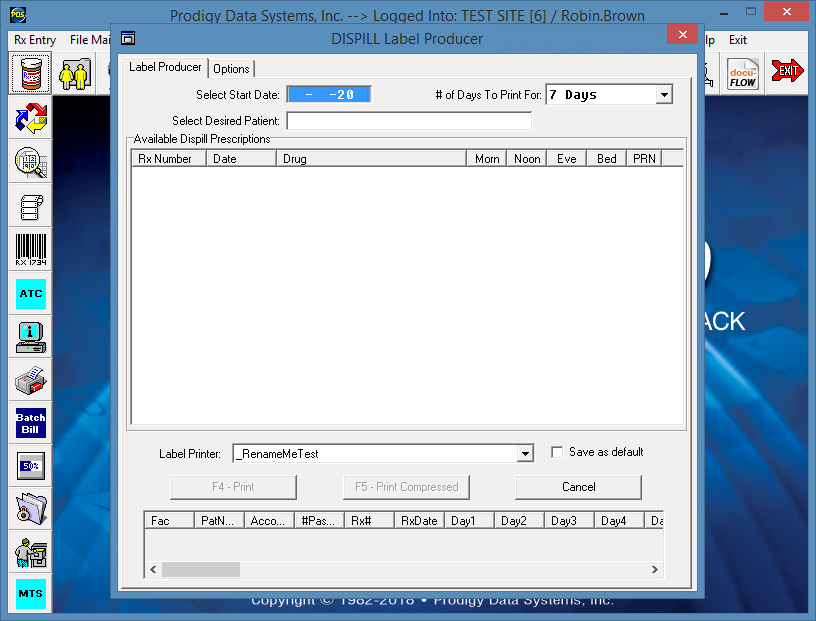Expand the days to print dropdown
This screenshot has width=816, height=621.
(664, 95)
